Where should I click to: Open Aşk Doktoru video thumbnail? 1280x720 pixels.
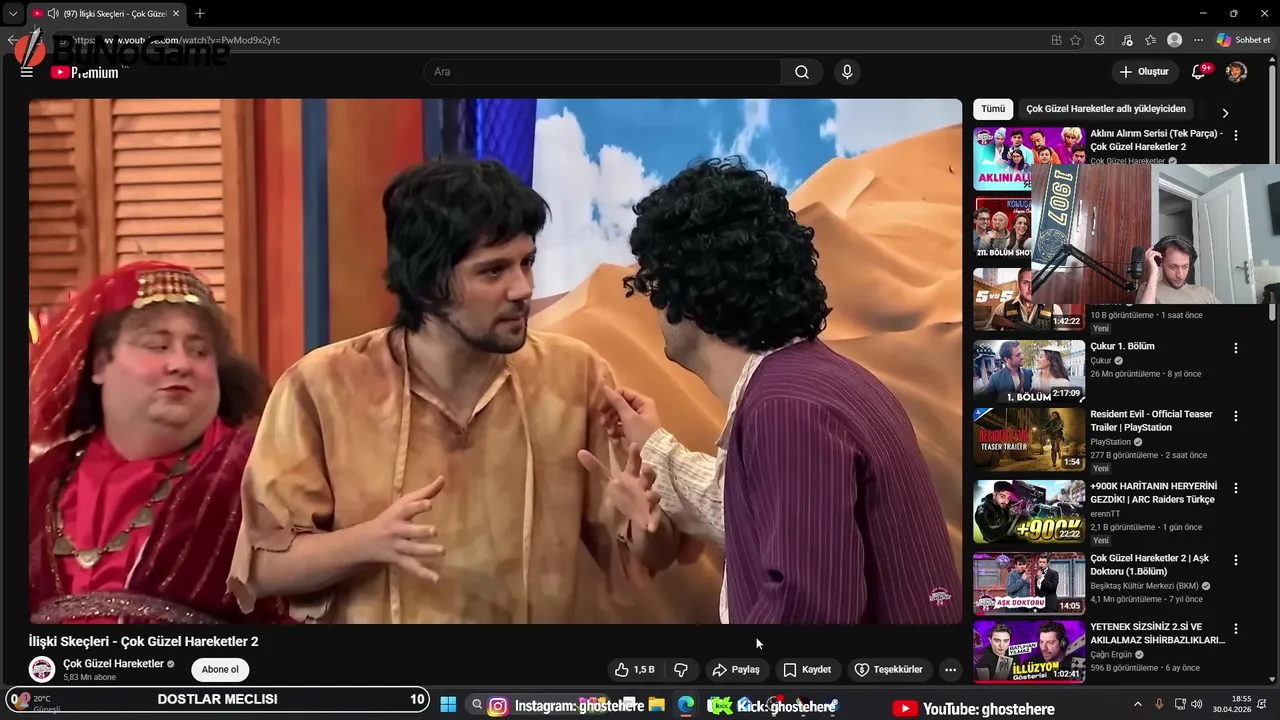point(1029,583)
